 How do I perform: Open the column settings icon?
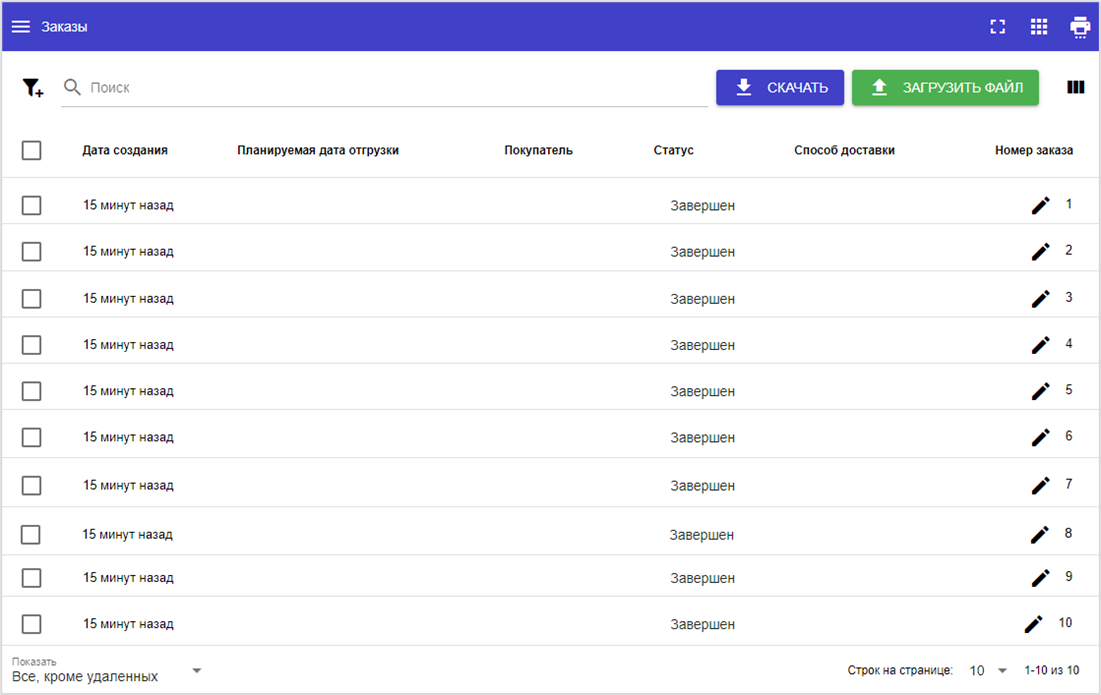[1076, 87]
